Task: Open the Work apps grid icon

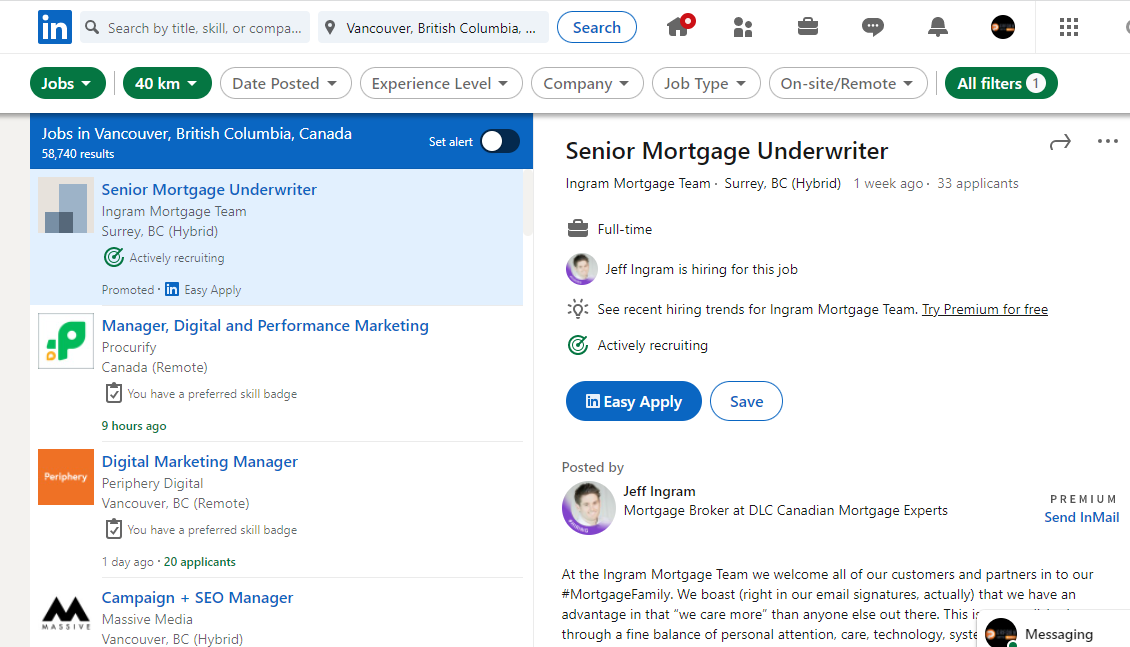Action: tap(1069, 27)
